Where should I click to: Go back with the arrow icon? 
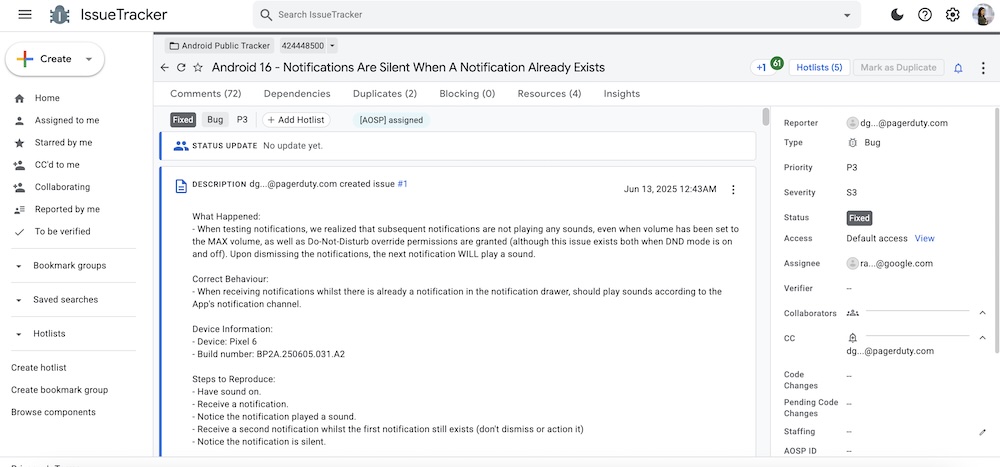coord(165,68)
